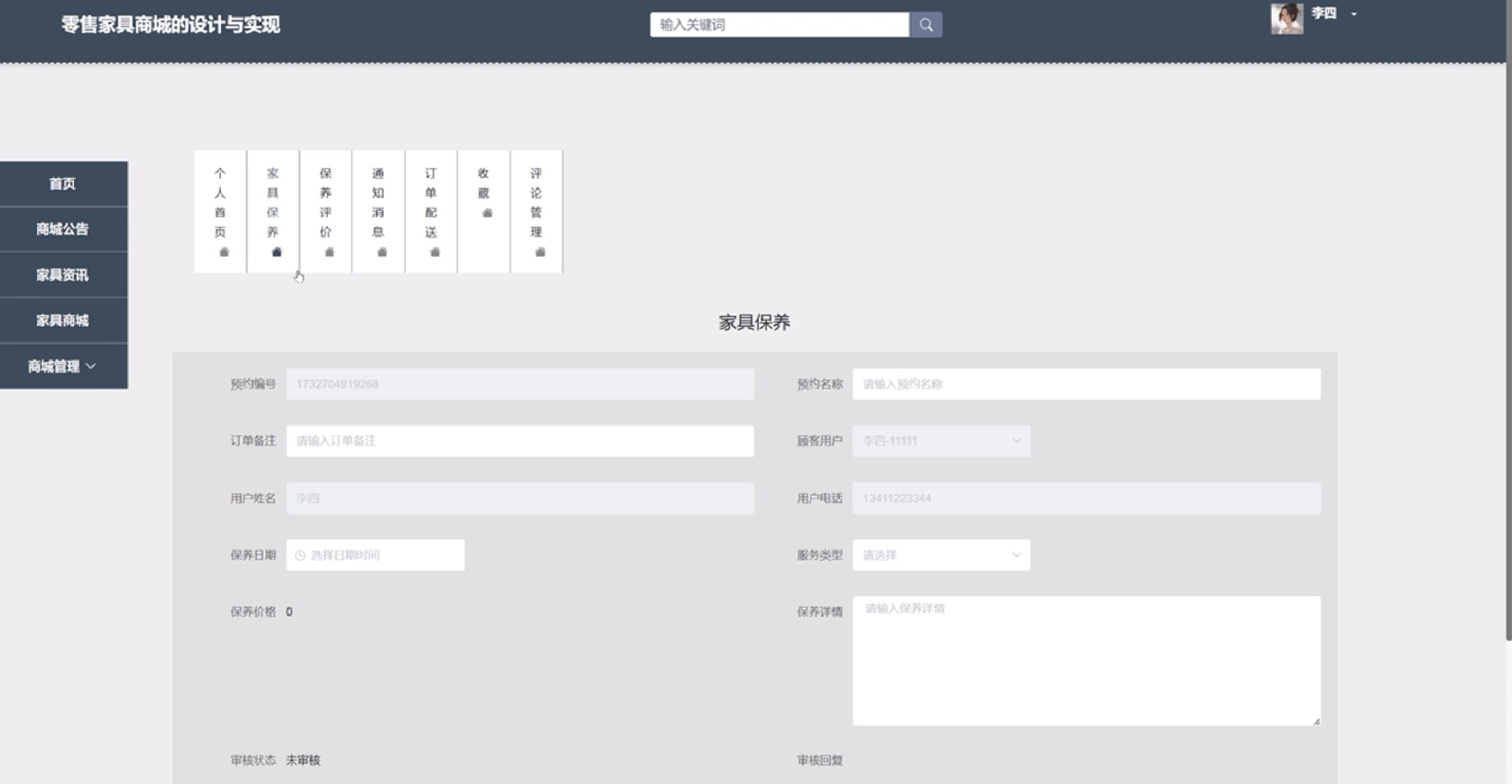The height and width of the screenshot is (784, 1512).
Task: Click the 保养详情 text area
Action: pyautogui.click(x=1086, y=661)
